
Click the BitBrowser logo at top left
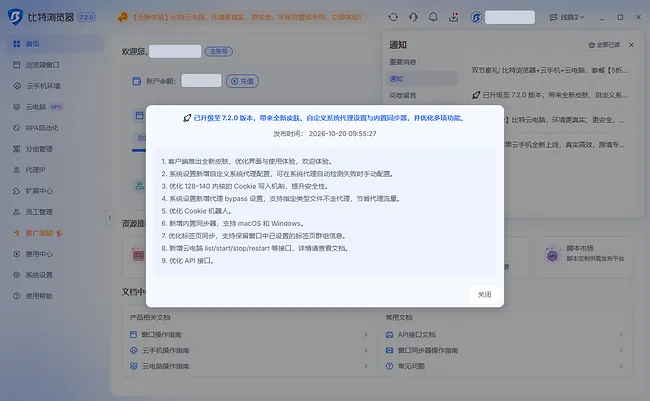15,17
